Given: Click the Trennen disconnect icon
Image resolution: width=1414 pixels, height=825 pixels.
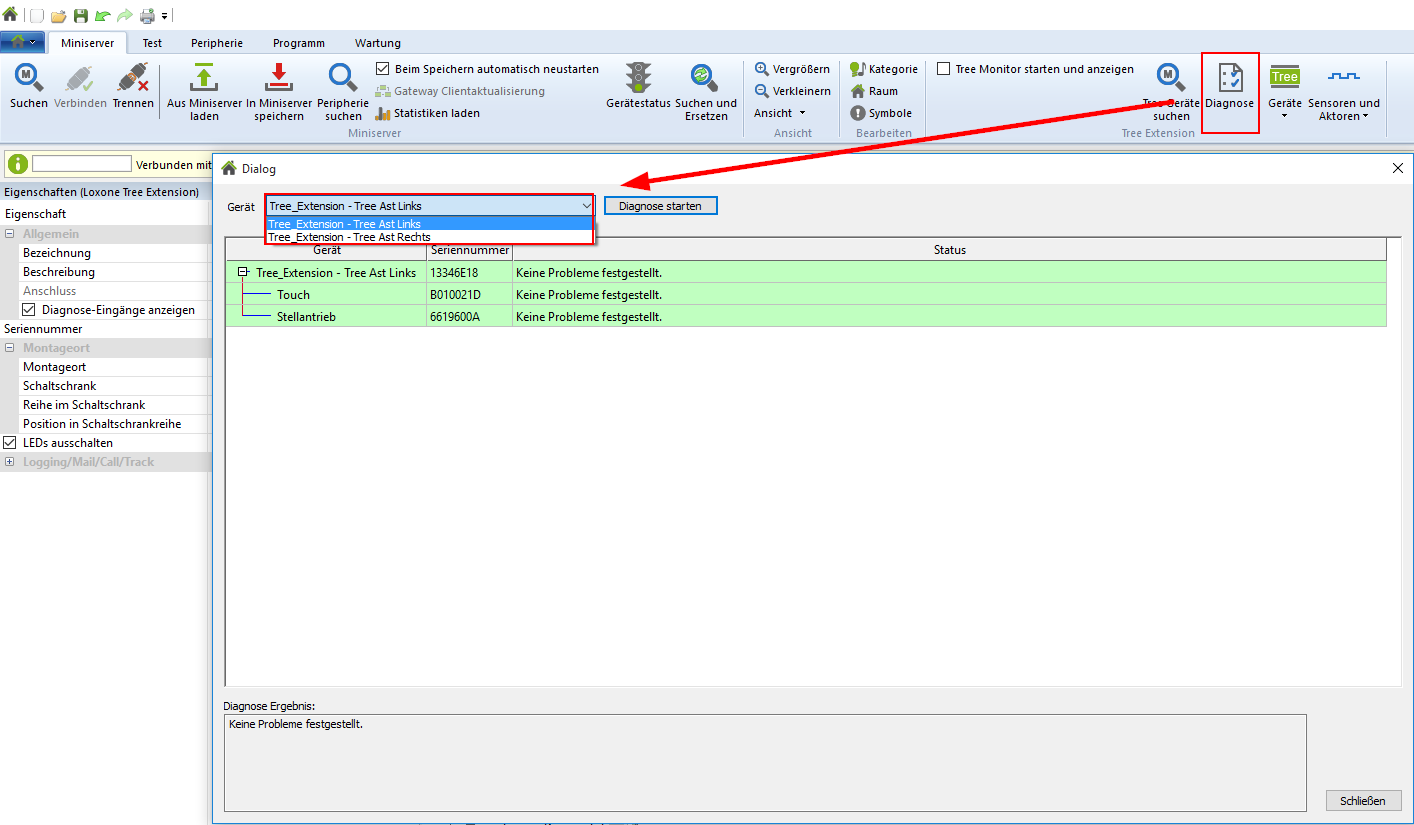Looking at the screenshot, I should (133, 79).
